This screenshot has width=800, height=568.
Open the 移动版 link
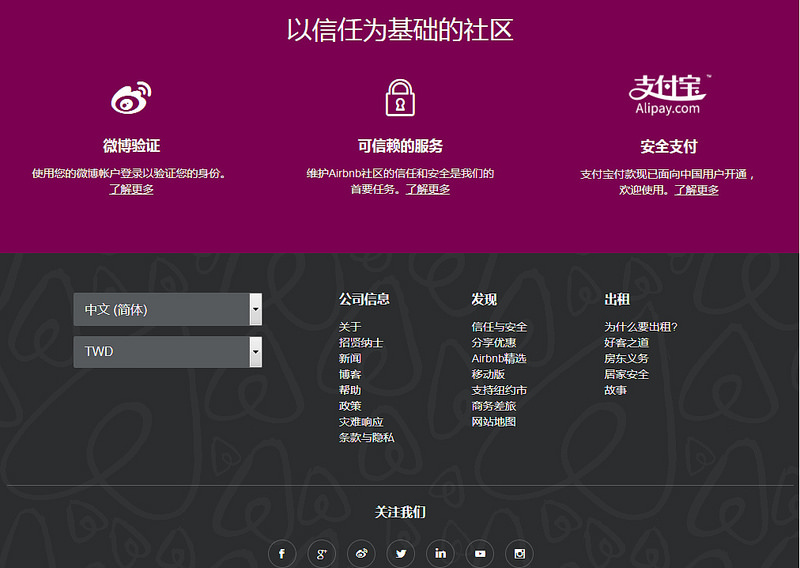click(488, 374)
